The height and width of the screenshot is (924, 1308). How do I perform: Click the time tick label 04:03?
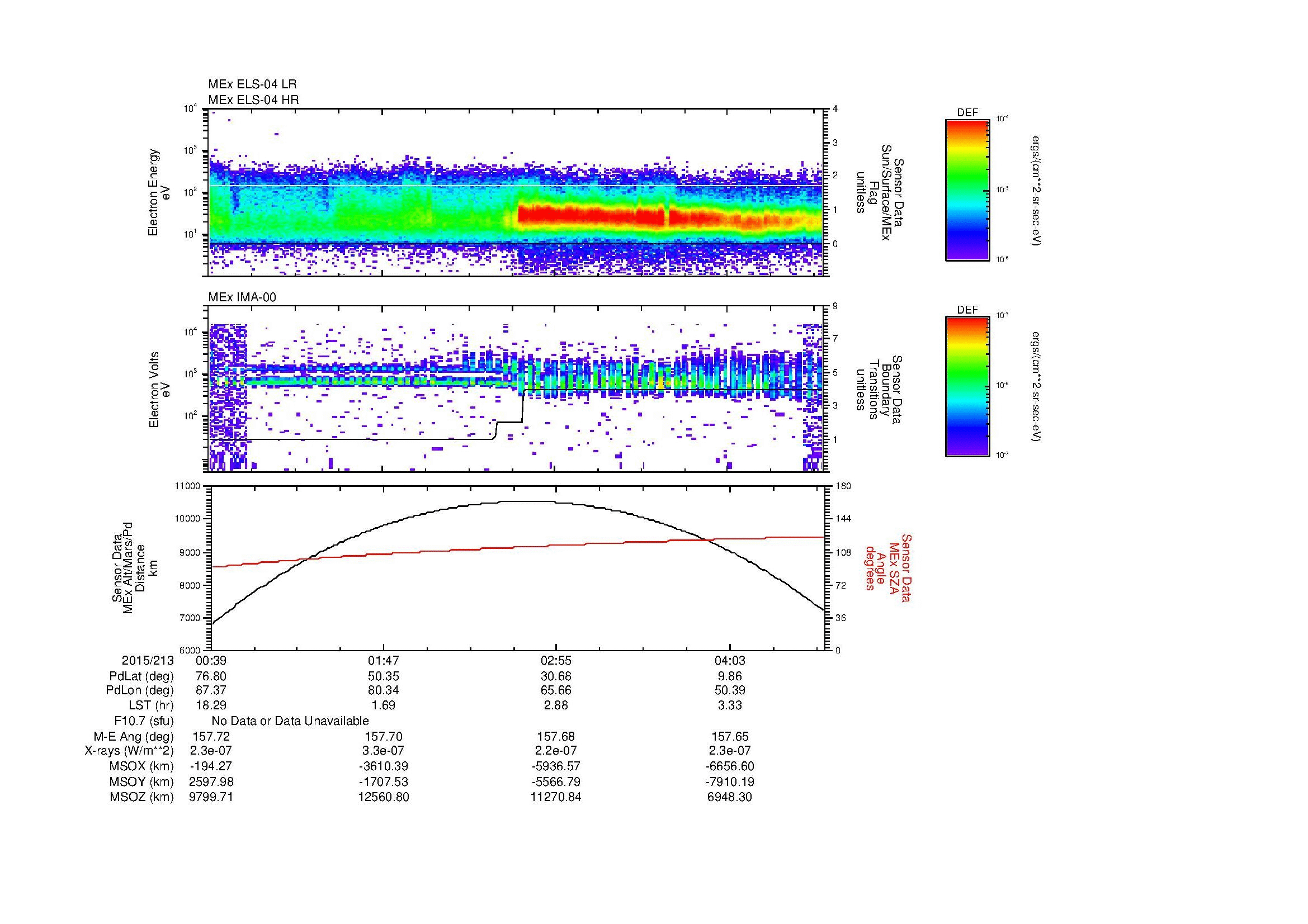(x=730, y=661)
